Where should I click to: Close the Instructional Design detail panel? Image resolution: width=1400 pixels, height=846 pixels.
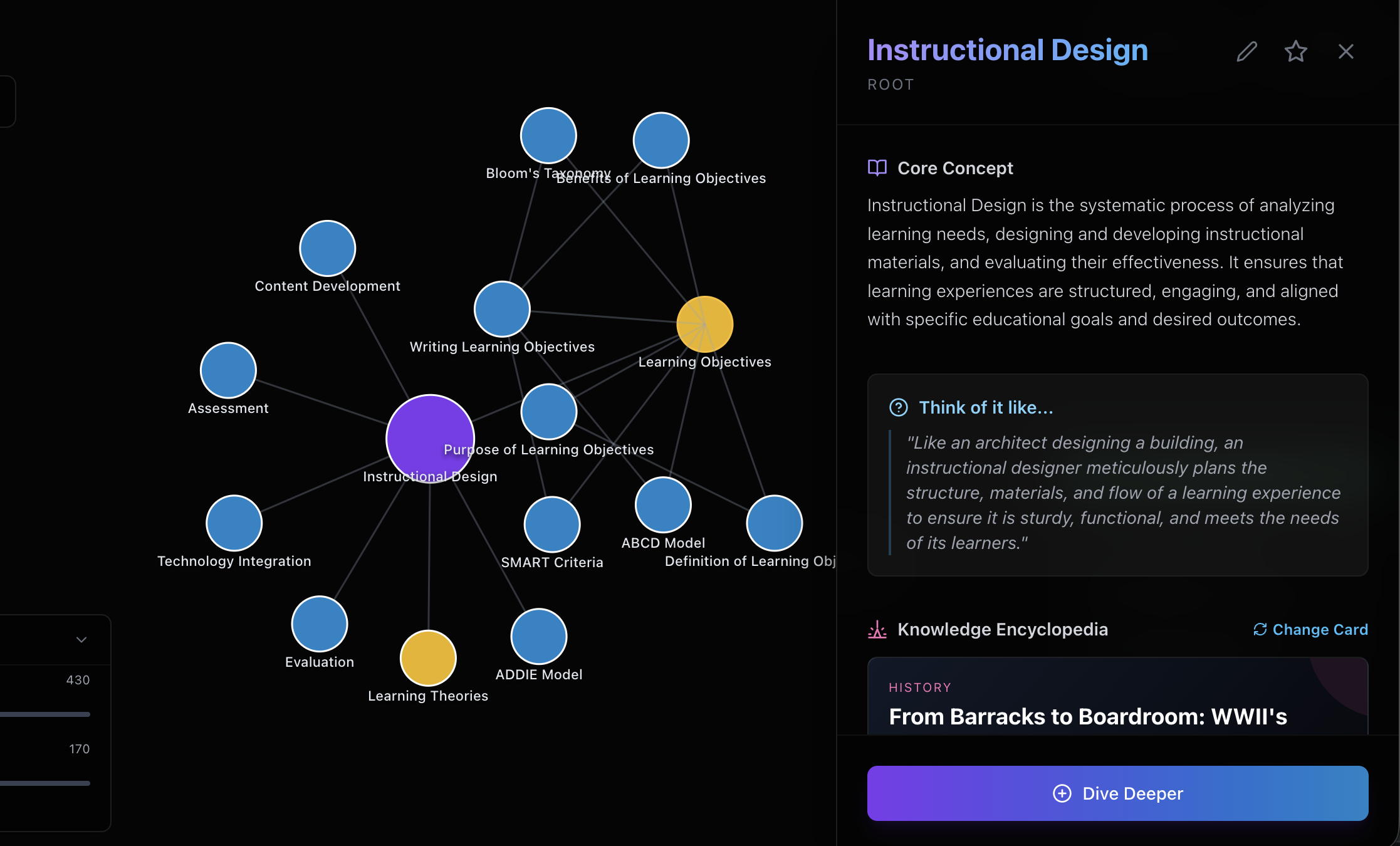point(1345,51)
